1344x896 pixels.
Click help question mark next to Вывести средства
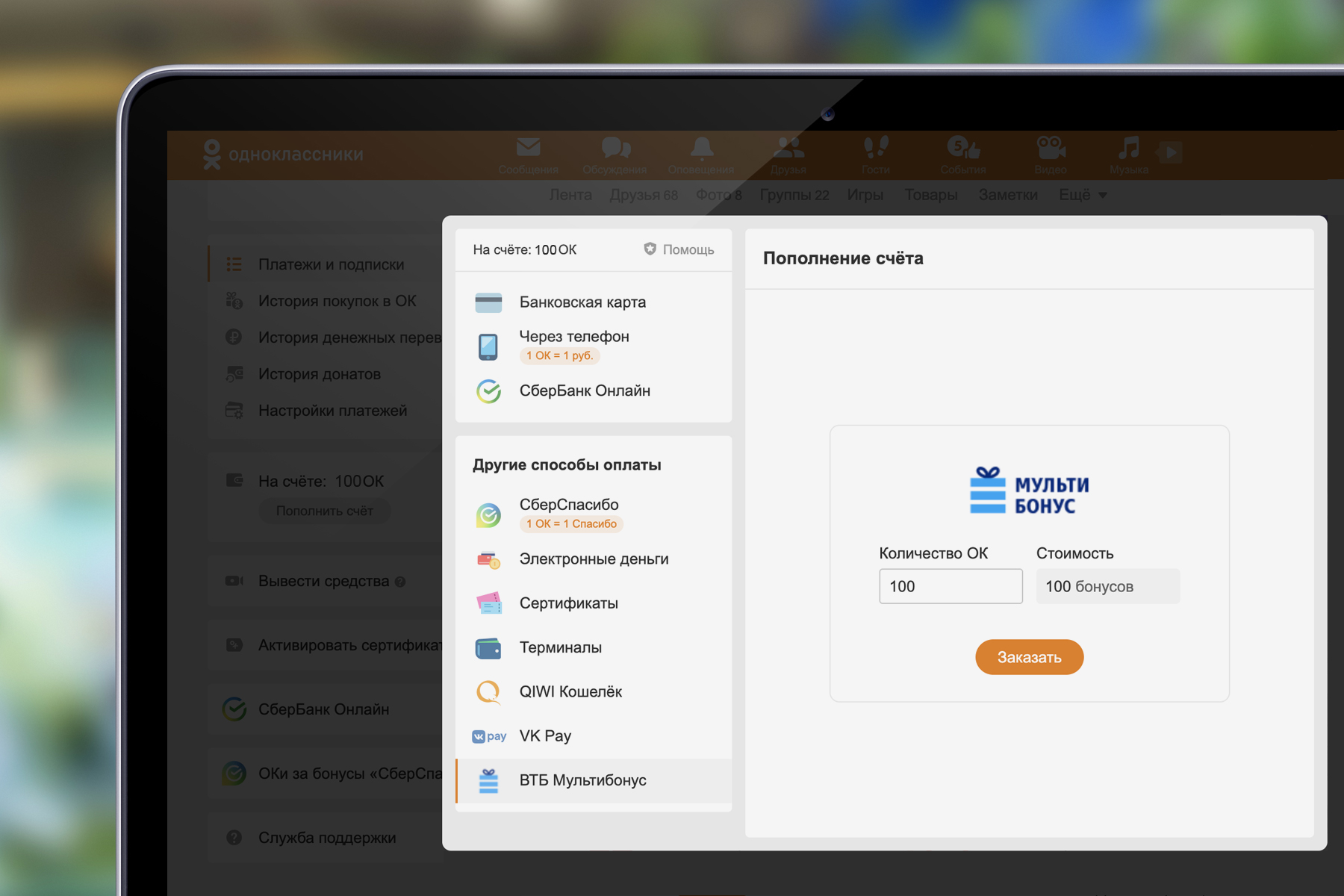coord(400,582)
